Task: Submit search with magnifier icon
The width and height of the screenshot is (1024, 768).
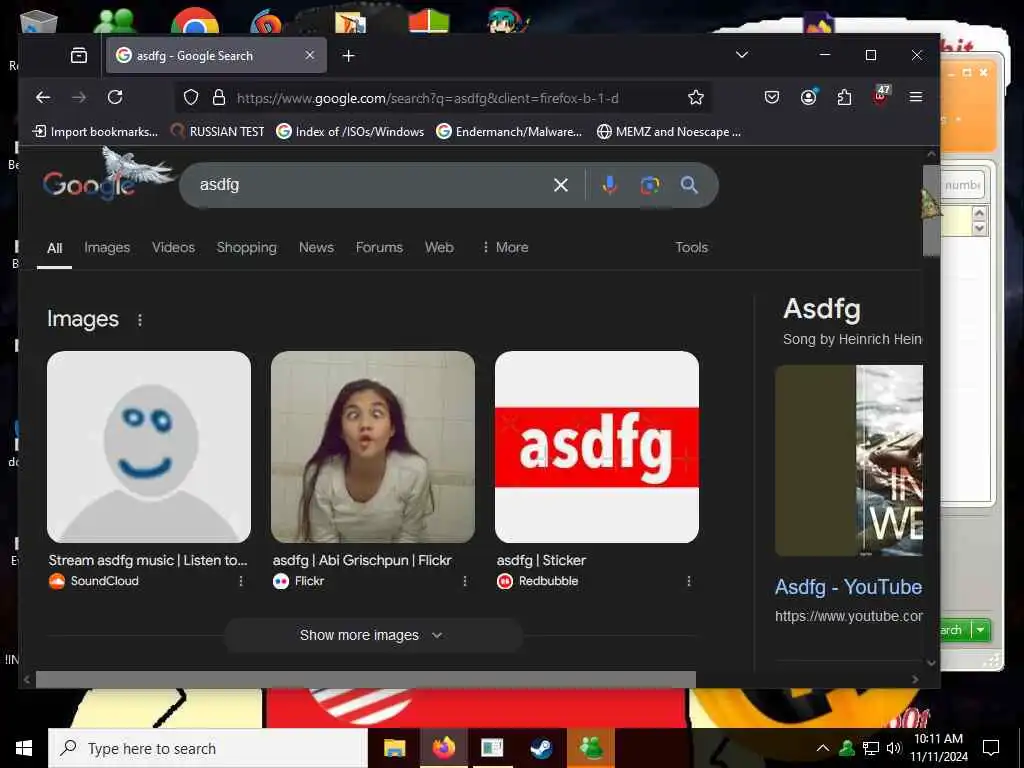Action: tap(689, 185)
